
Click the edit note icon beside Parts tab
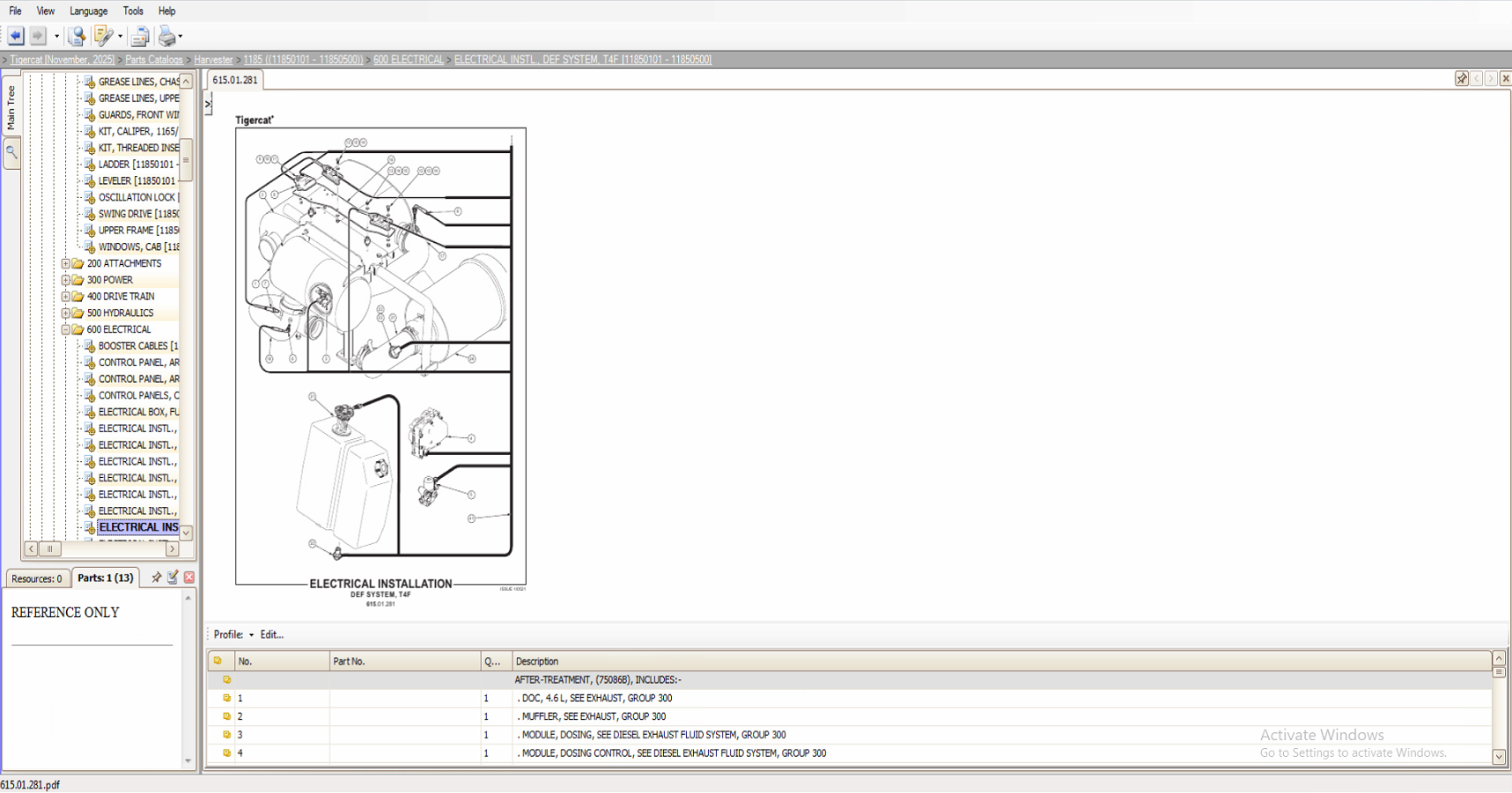[173, 577]
